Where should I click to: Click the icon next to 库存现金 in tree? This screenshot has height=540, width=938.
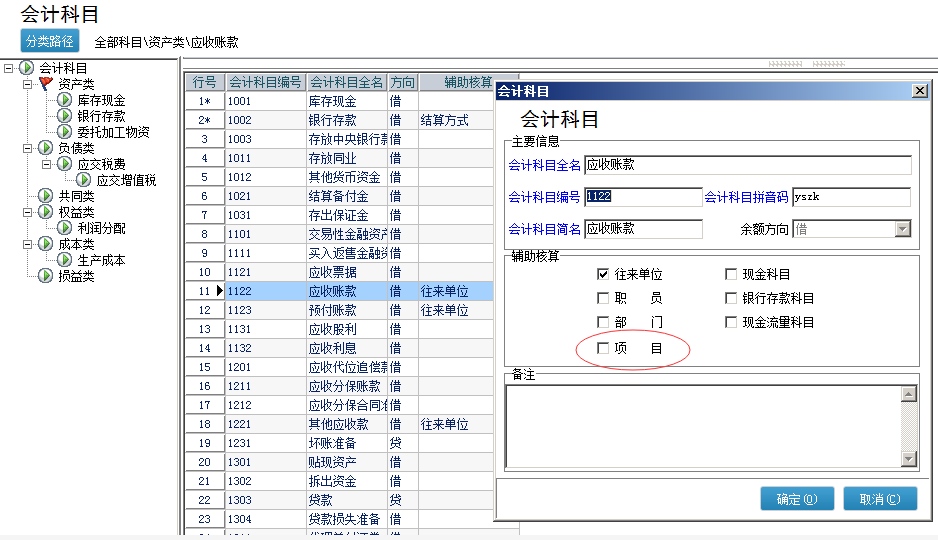click(65, 99)
